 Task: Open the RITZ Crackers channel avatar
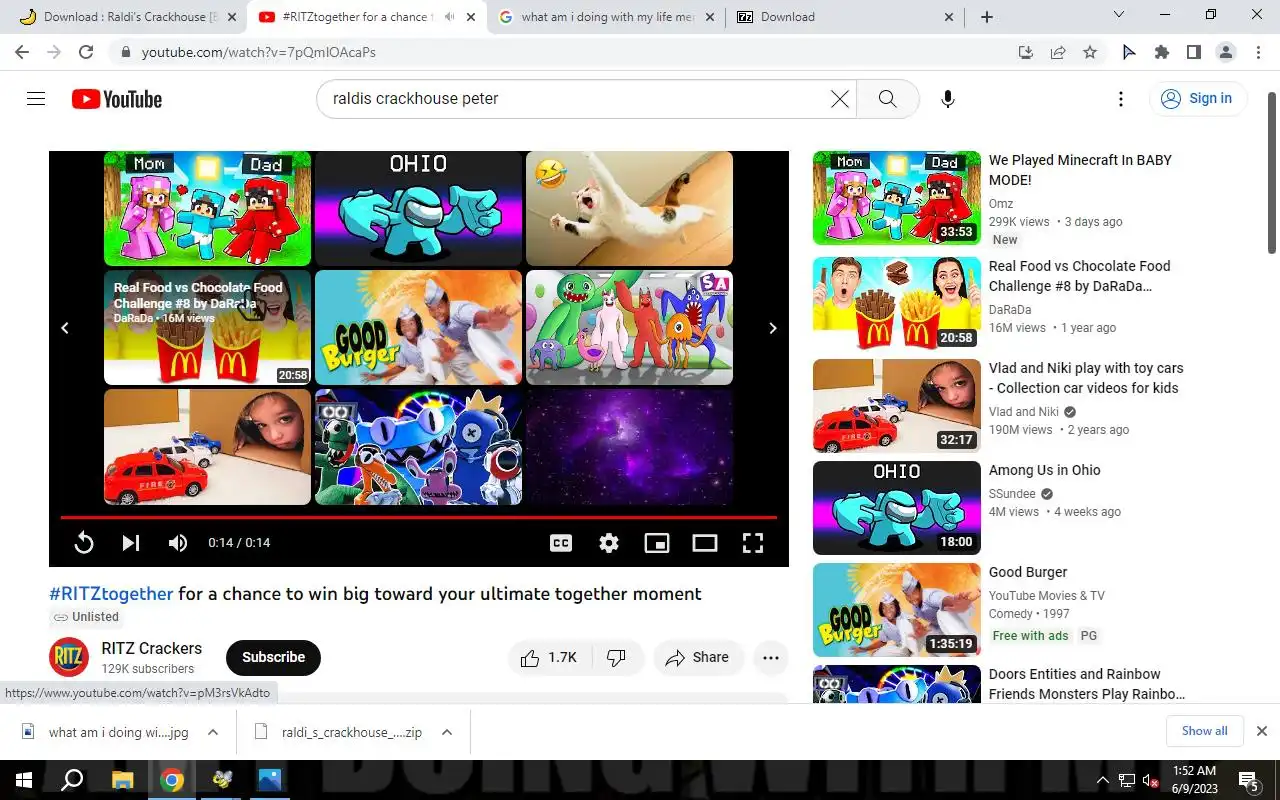(69, 657)
